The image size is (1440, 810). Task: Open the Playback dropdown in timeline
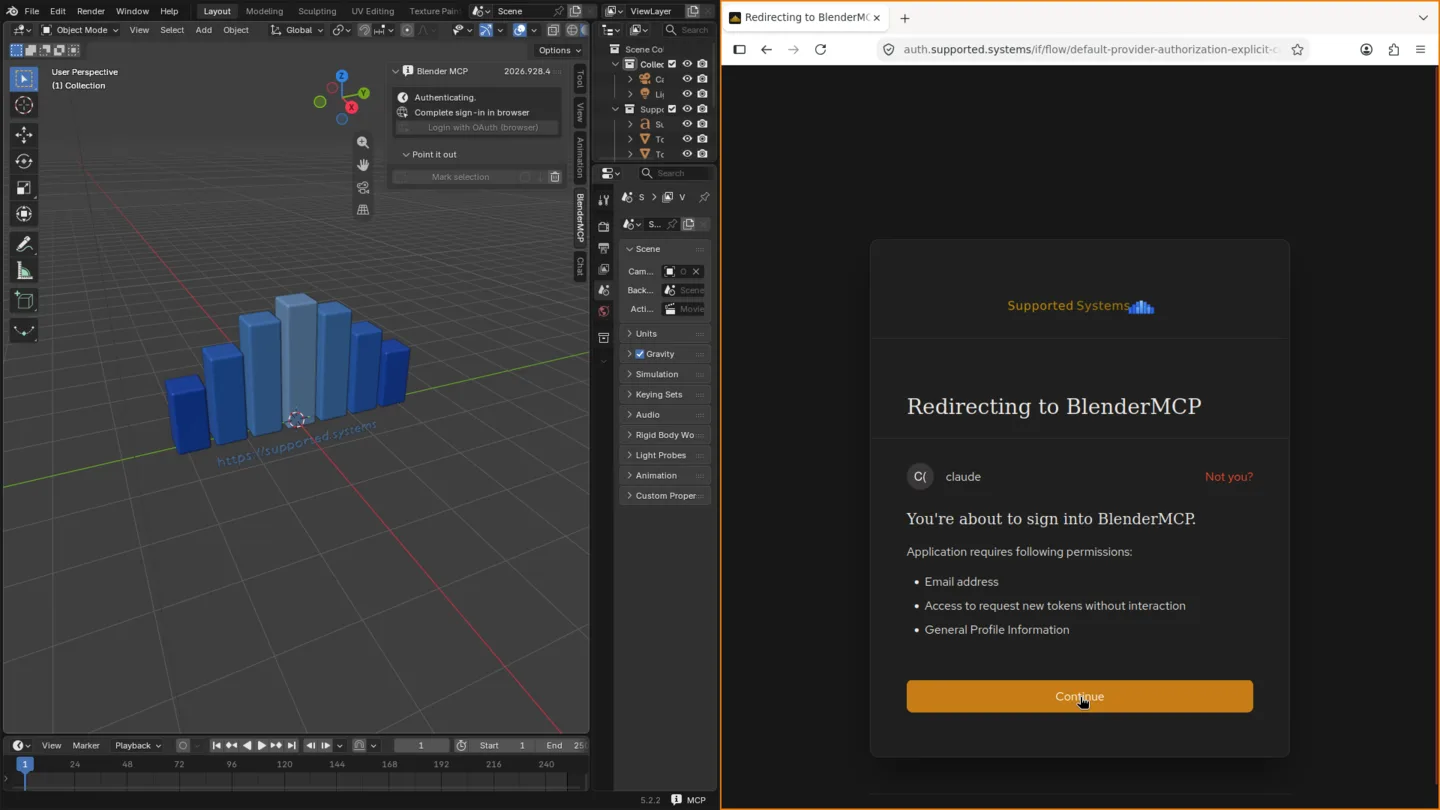138,745
